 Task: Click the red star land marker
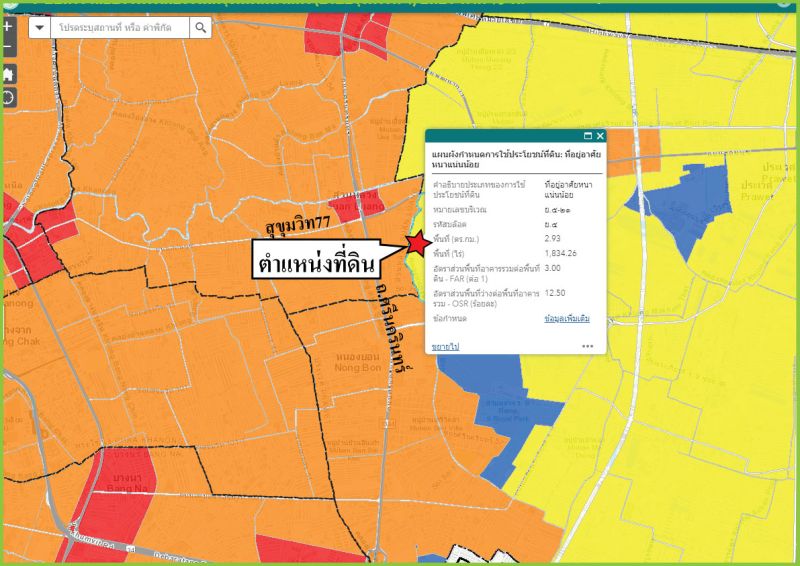[418, 244]
